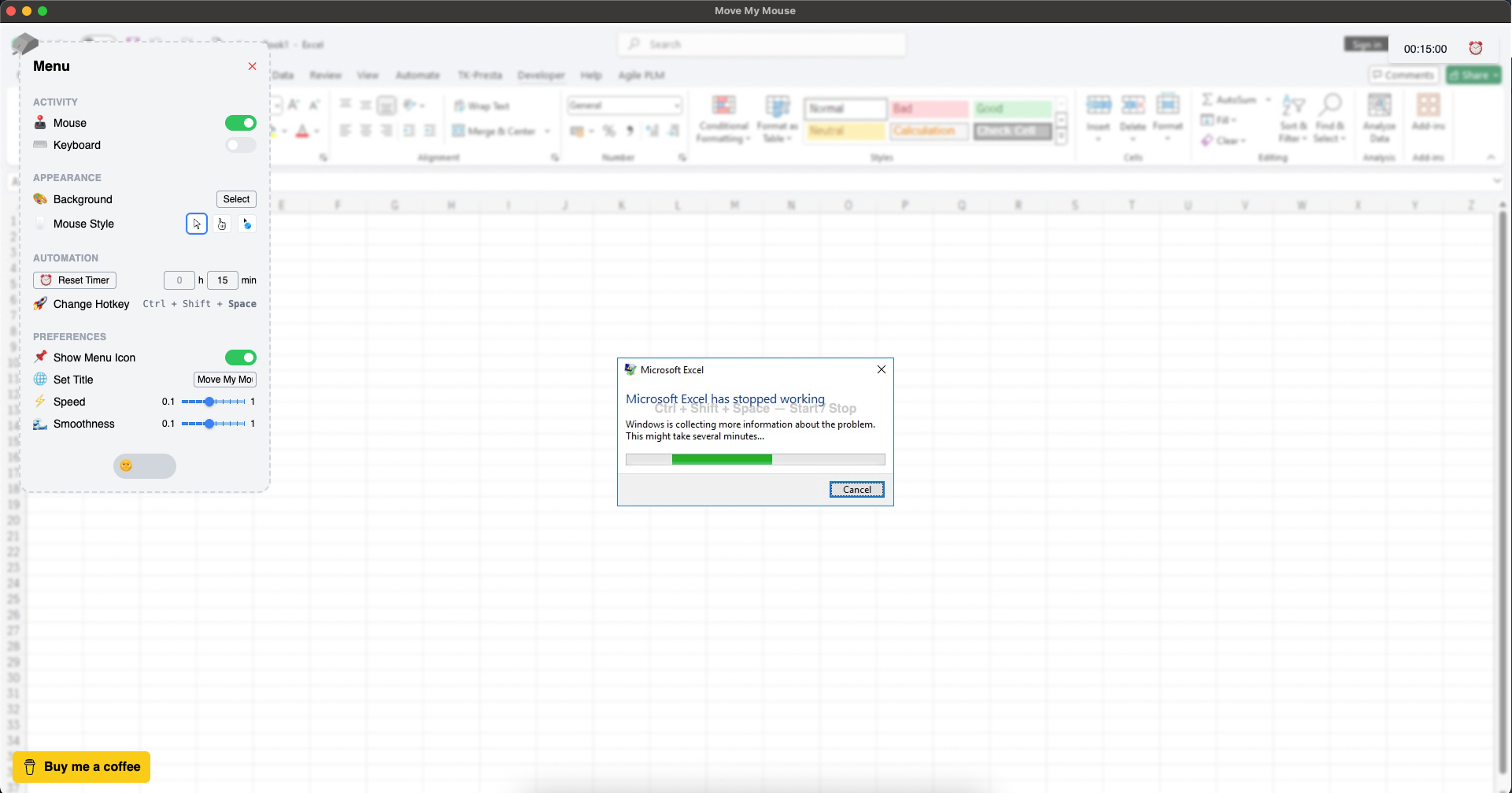Viewport: 1512px width, 793px height.
Task: Click the Wrap Text button
Action: point(482,106)
